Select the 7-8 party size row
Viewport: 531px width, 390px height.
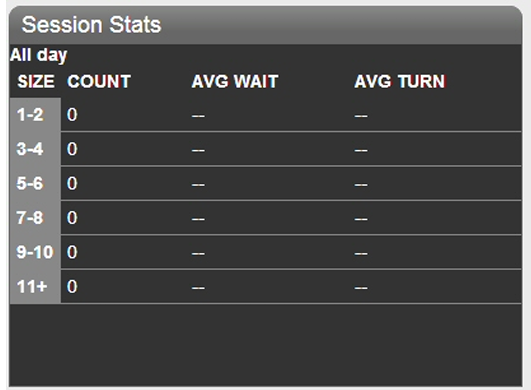tap(266, 218)
